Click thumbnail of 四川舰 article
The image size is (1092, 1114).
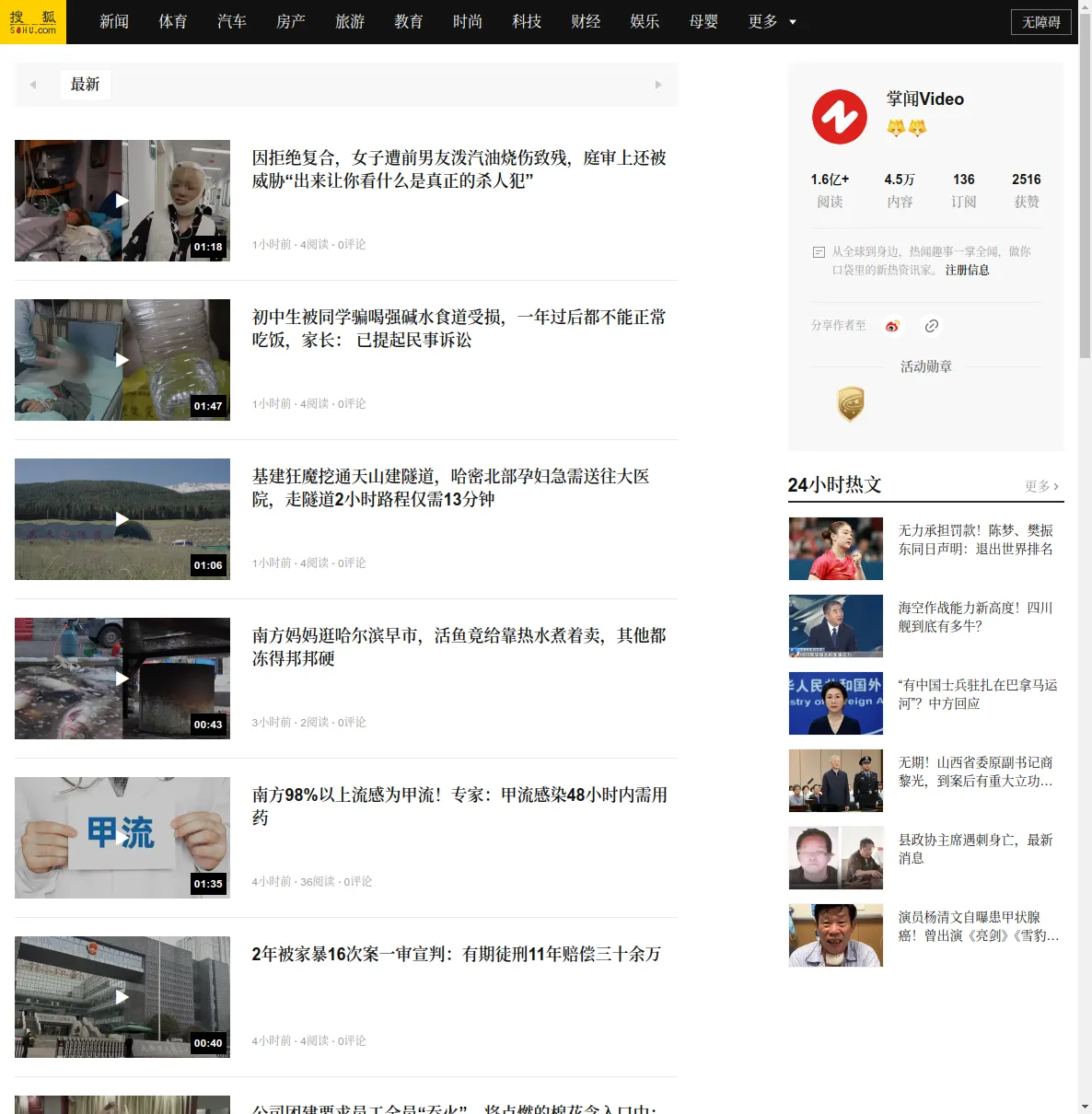click(836, 626)
